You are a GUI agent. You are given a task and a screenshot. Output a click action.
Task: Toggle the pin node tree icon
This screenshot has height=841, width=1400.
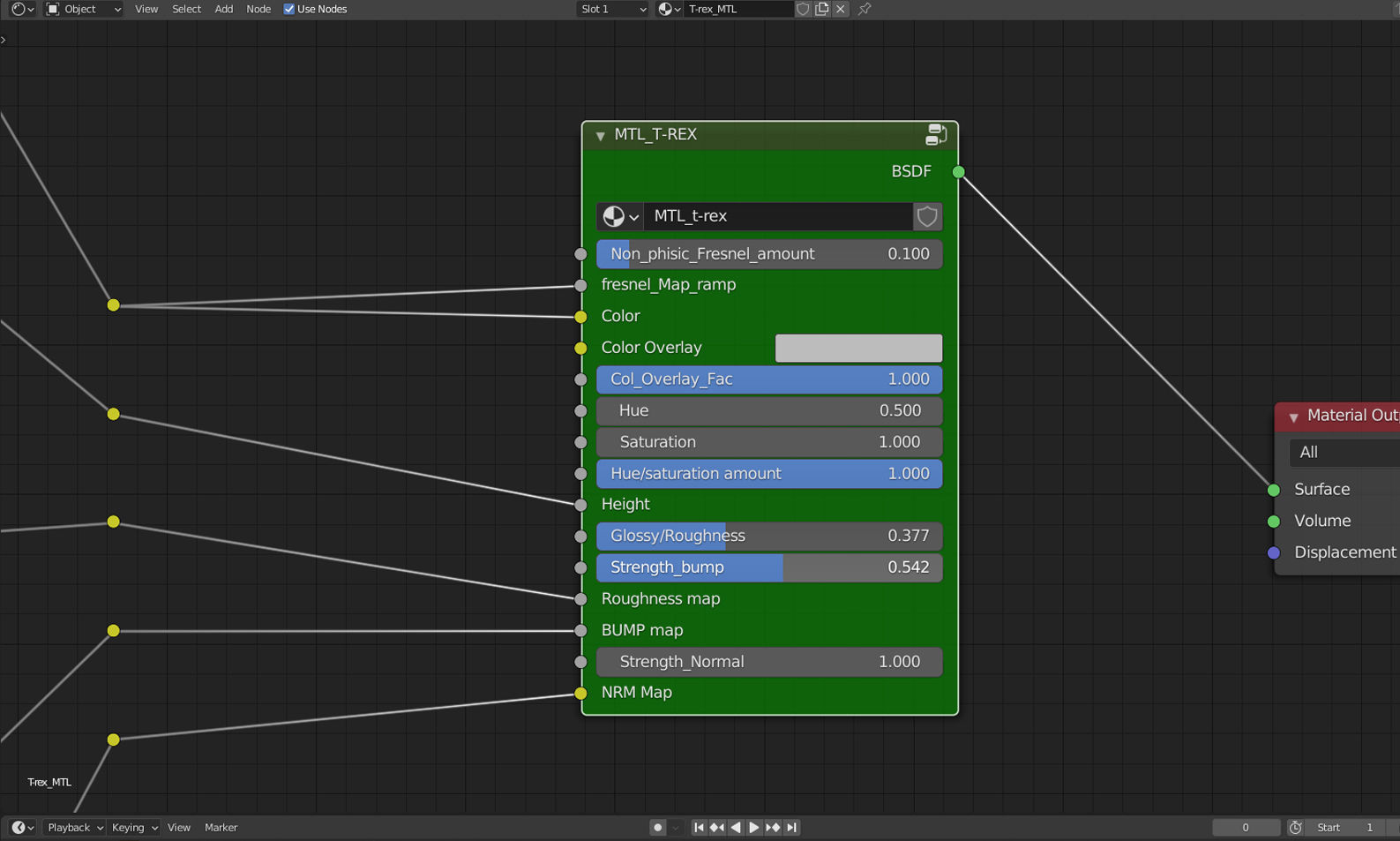(865, 9)
